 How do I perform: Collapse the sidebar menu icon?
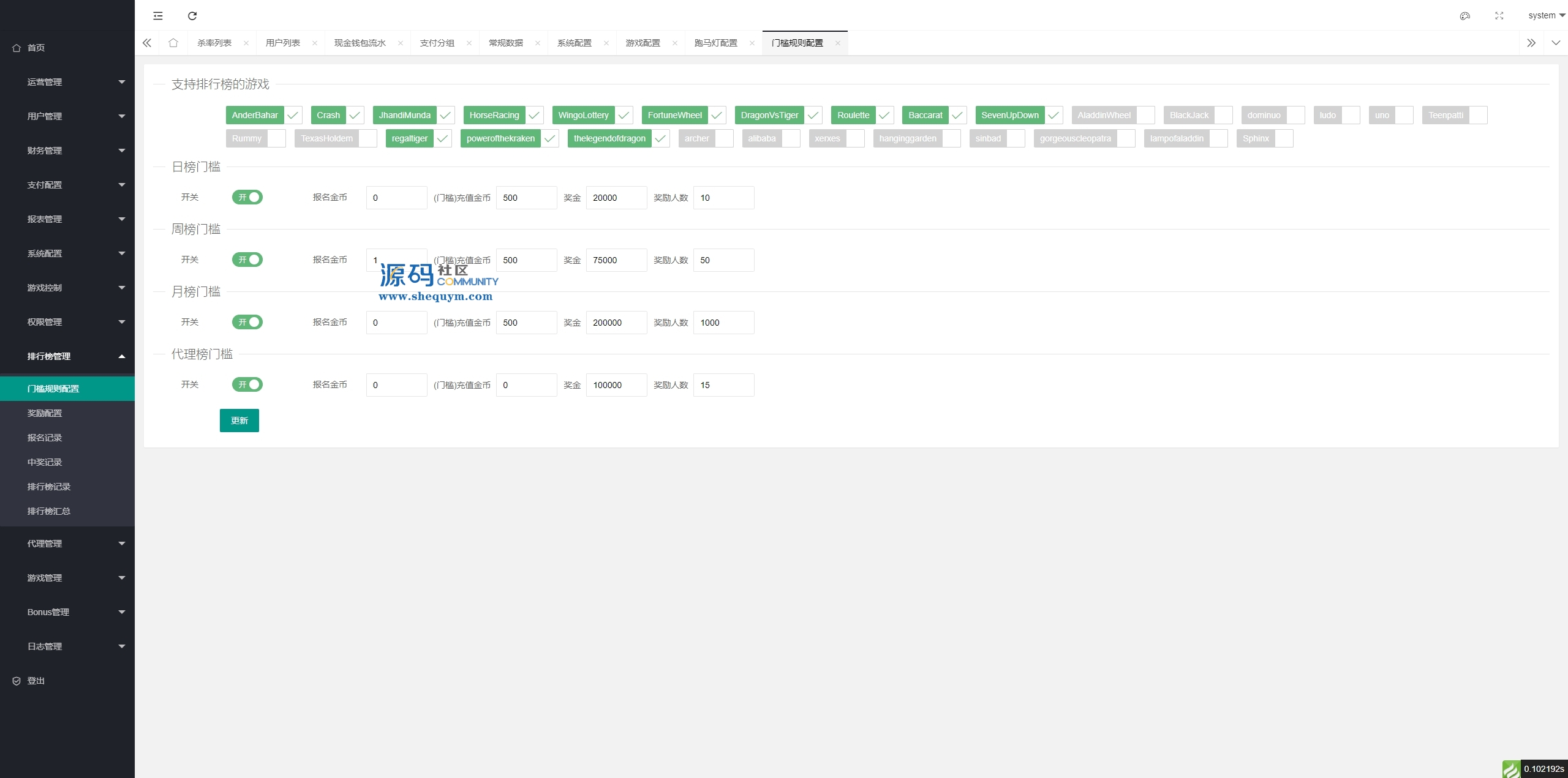coord(158,16)
